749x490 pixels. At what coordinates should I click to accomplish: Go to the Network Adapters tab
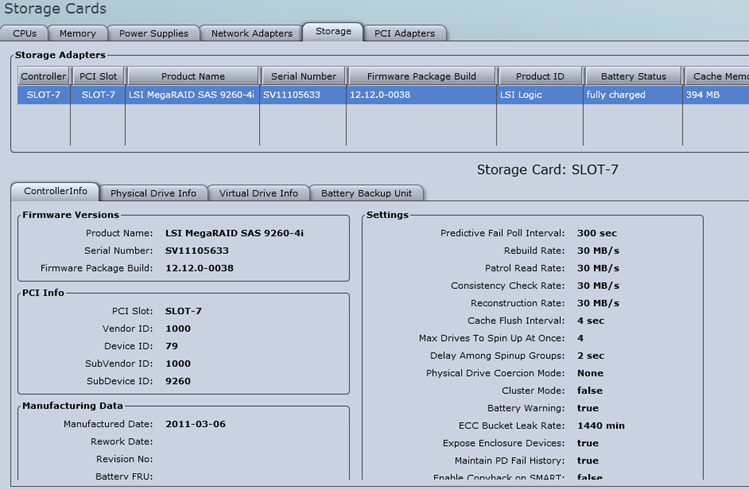[251, 33]
